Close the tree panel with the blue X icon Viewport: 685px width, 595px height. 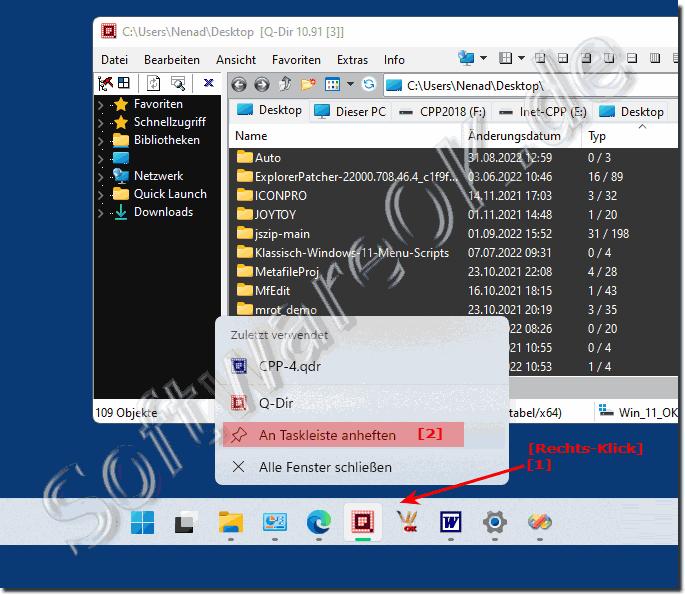tap(209, 83)
